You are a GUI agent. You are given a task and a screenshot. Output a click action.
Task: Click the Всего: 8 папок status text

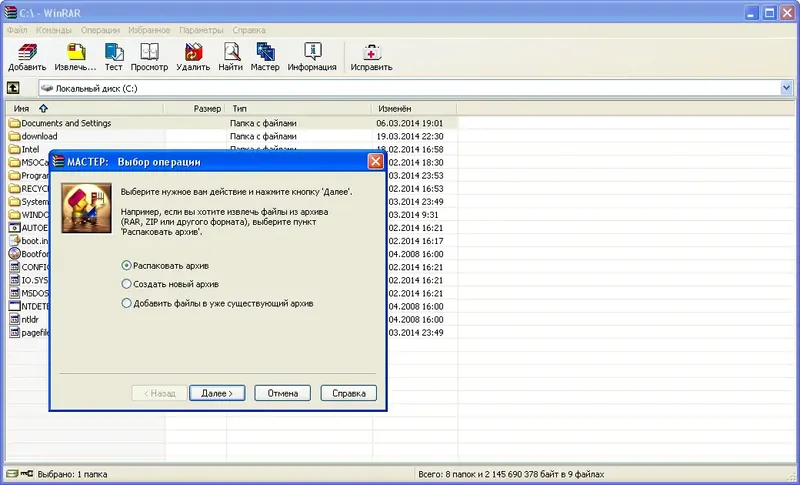click(x=511, y=474)
